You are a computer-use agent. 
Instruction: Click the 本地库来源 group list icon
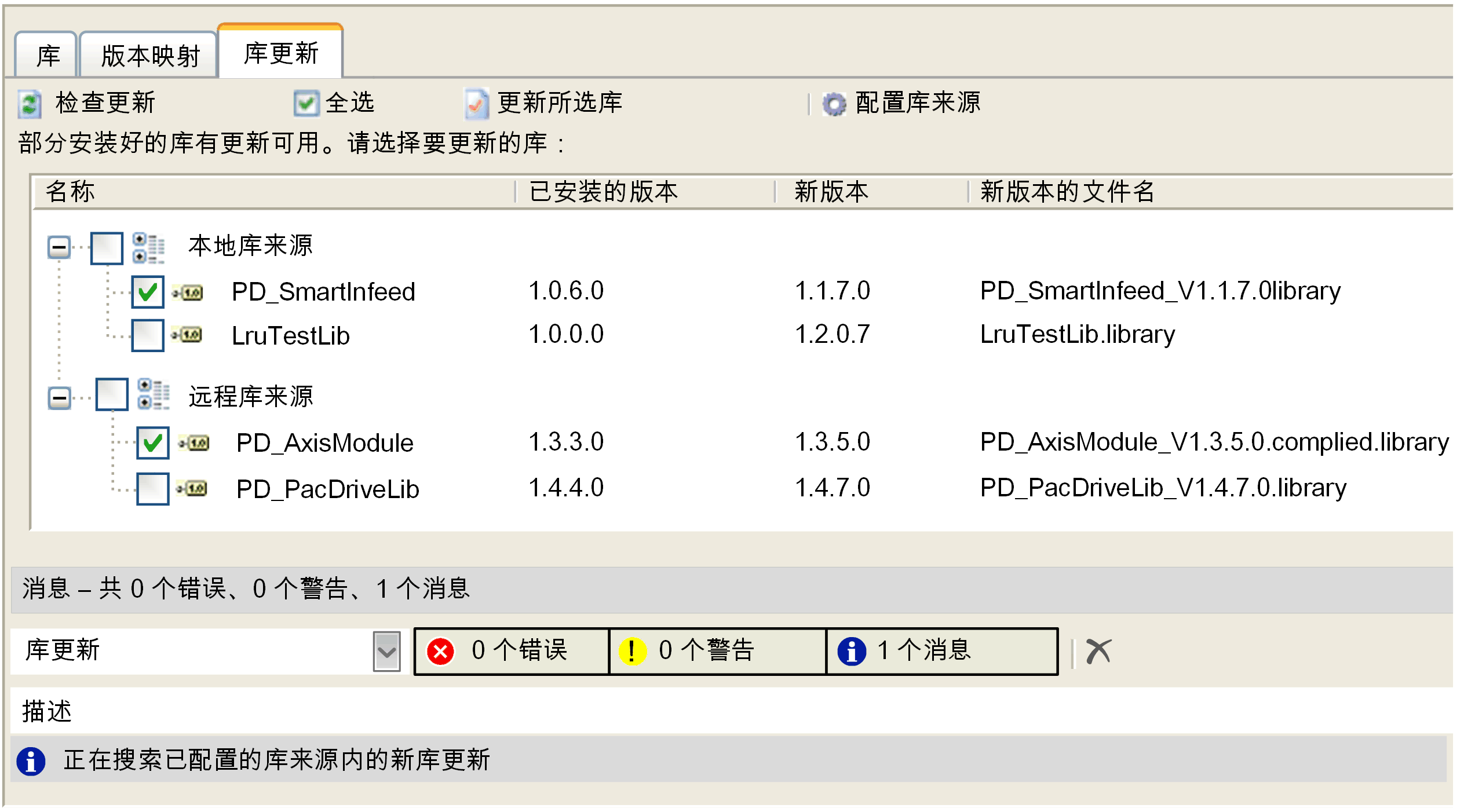coord(148,248)
